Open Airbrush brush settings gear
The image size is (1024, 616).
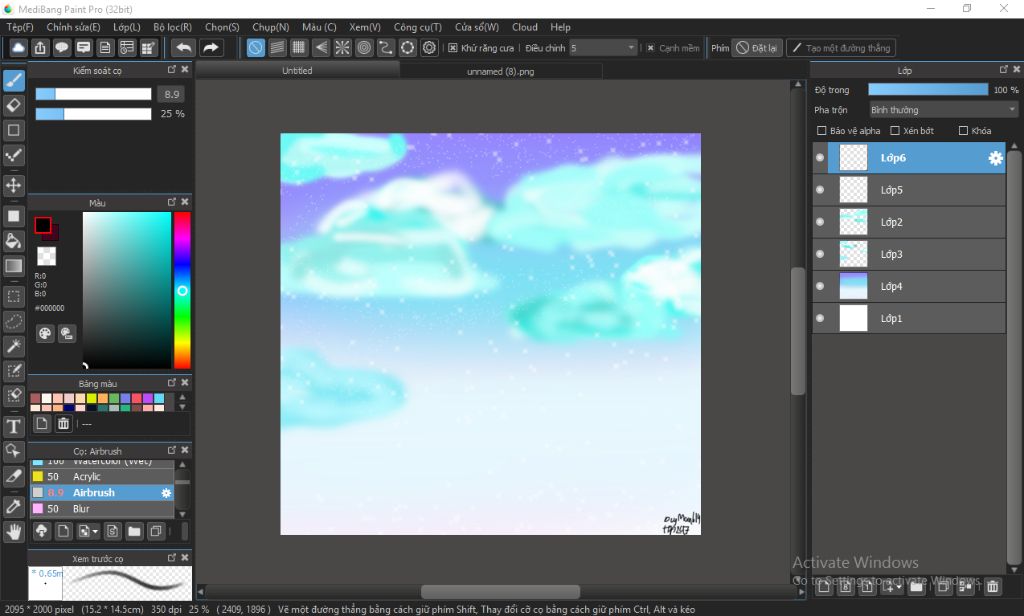tap(166, 493)
